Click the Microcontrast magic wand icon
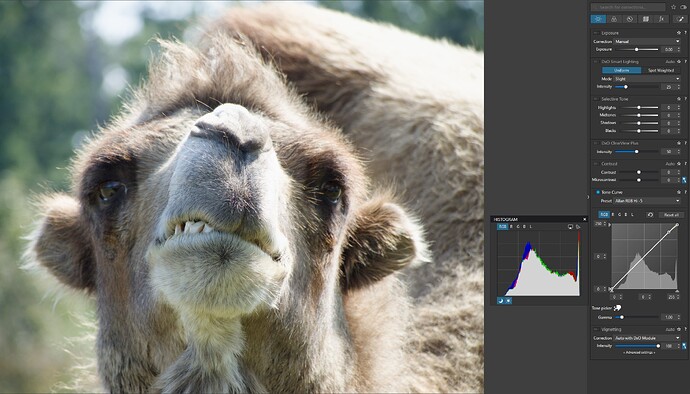Image resolution: width=690 pixels, height=394 pixels. tap(684, 180)
